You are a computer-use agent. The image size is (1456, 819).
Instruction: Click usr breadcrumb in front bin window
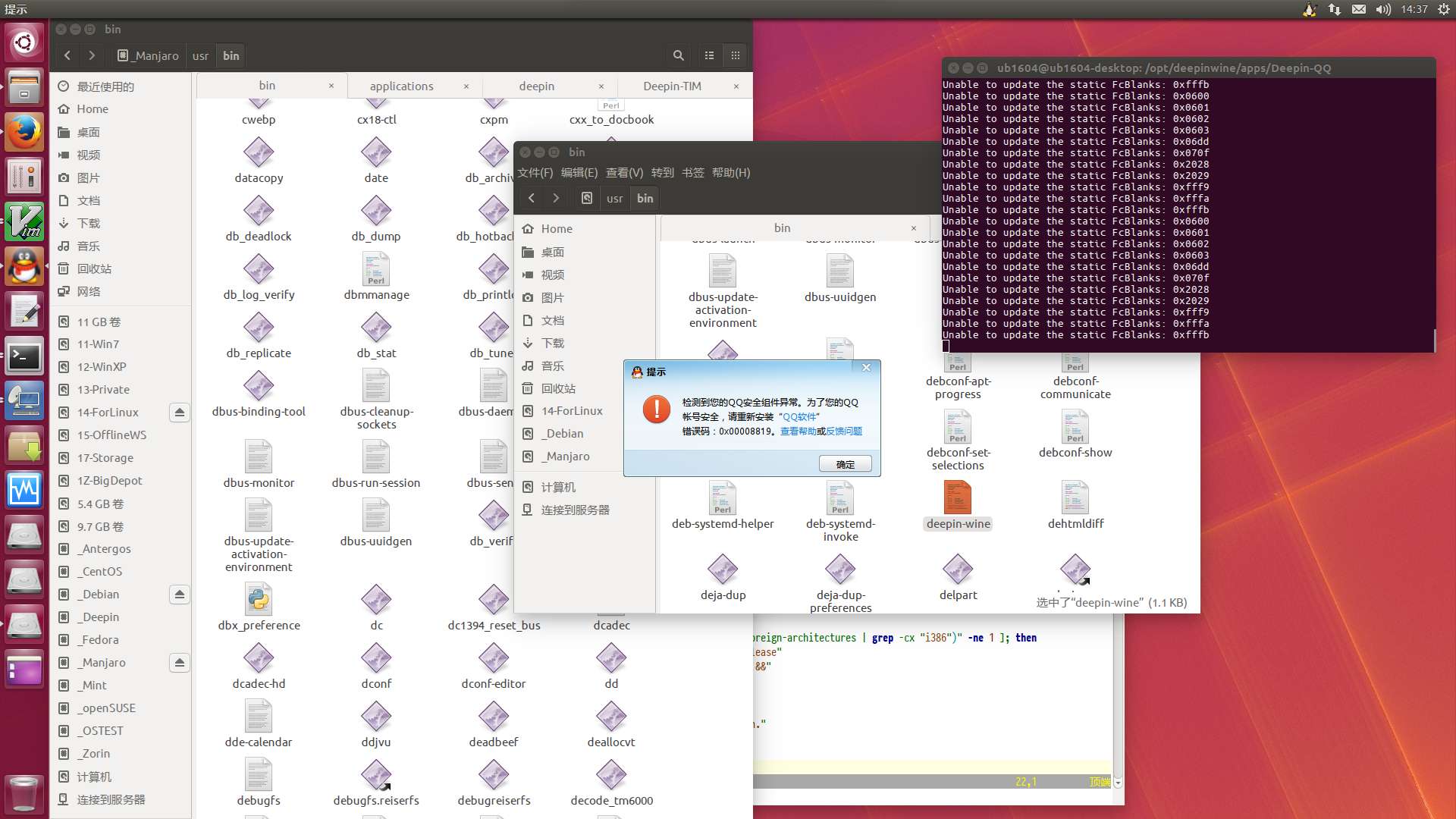[614, 198]
